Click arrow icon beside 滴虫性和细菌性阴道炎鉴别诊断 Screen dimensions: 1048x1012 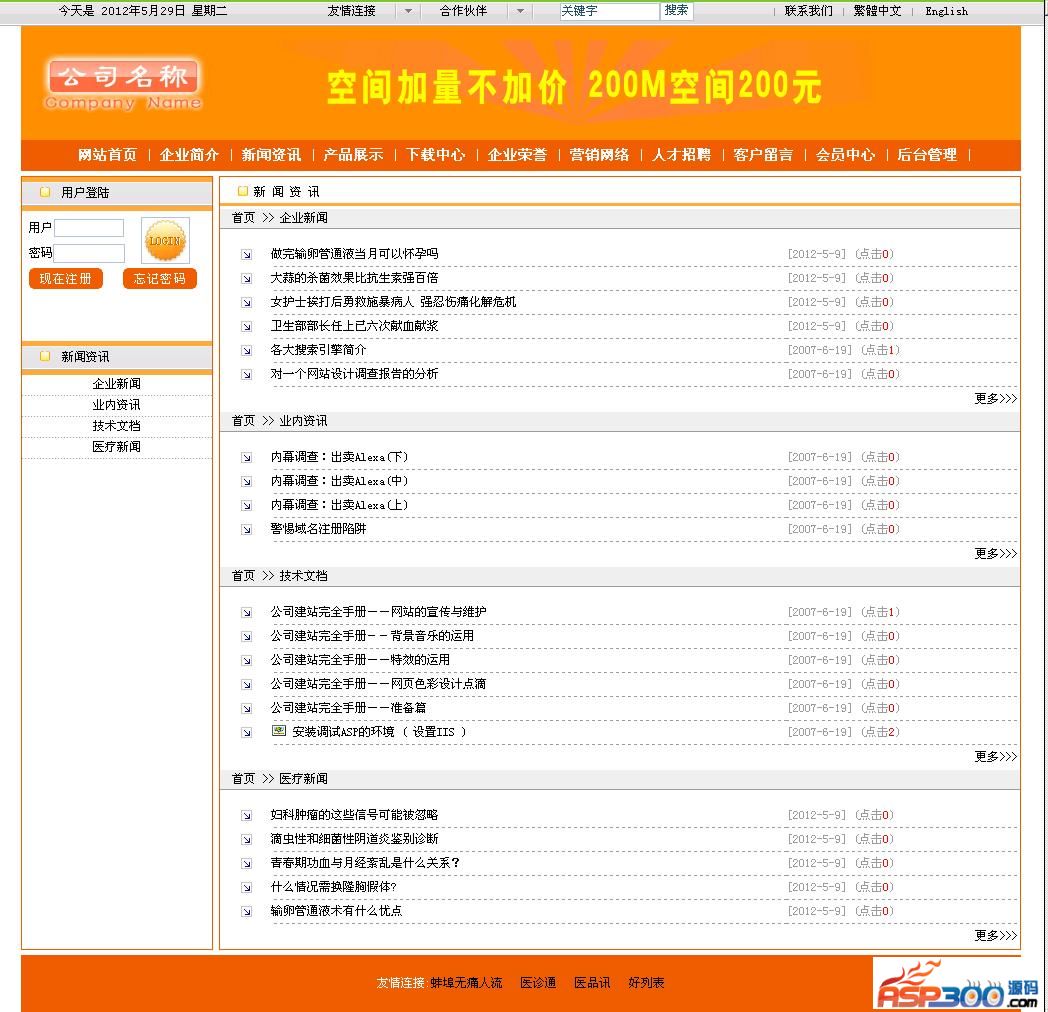[247, 840]
